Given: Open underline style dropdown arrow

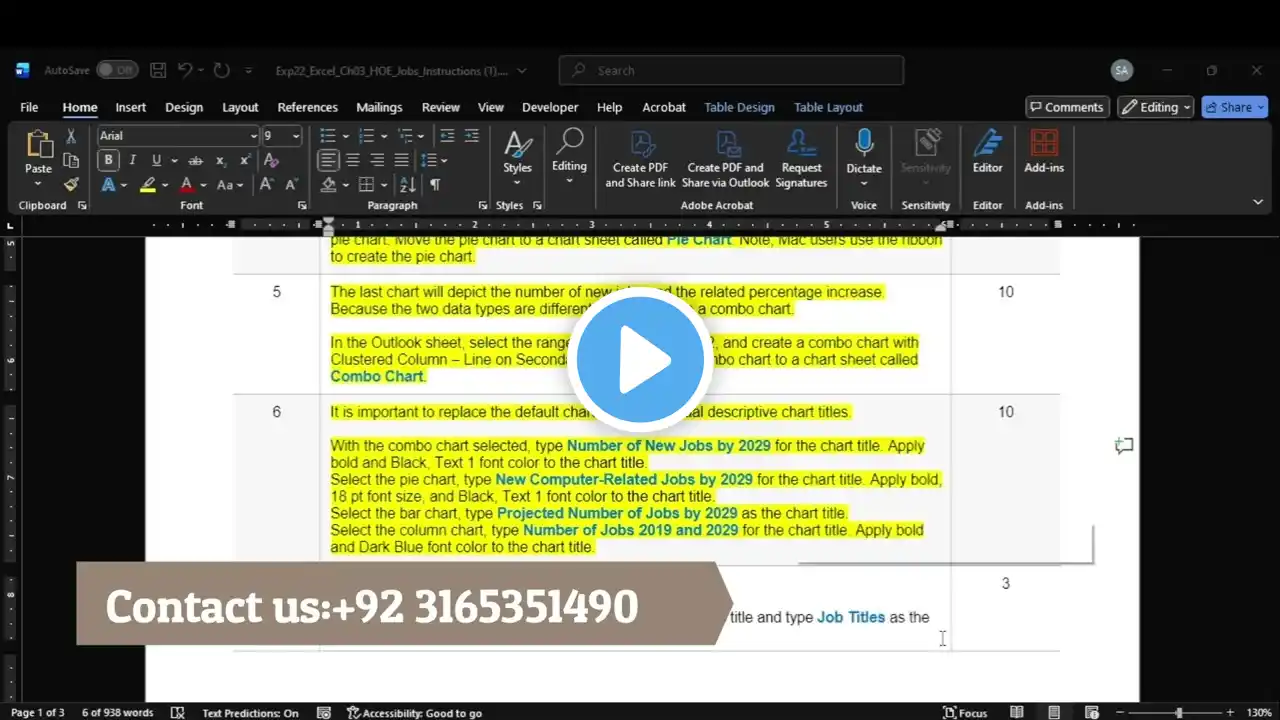Looking at the screenshot, I should click(x=174, y=160).
